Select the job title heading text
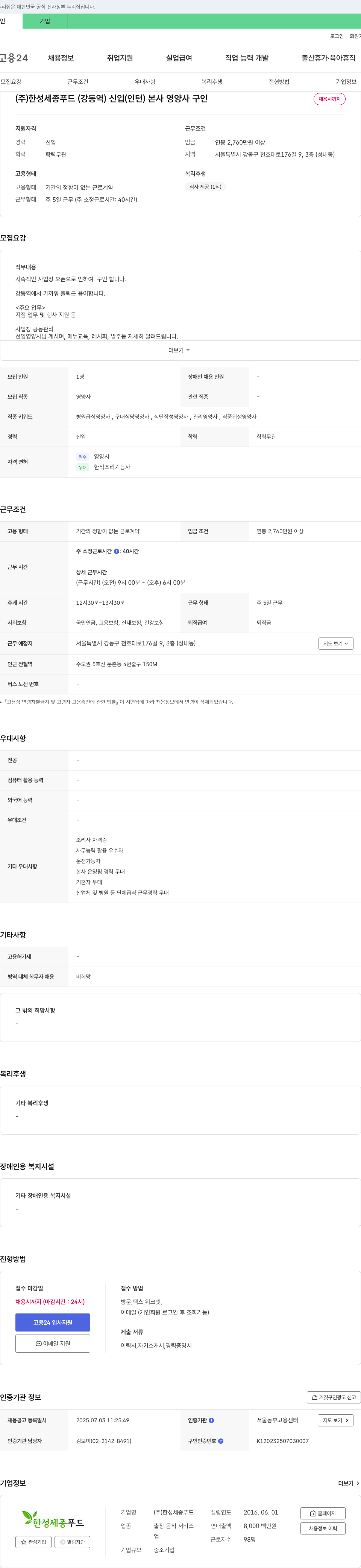Viewport: 361px width, 1568px height. point(111,99)
